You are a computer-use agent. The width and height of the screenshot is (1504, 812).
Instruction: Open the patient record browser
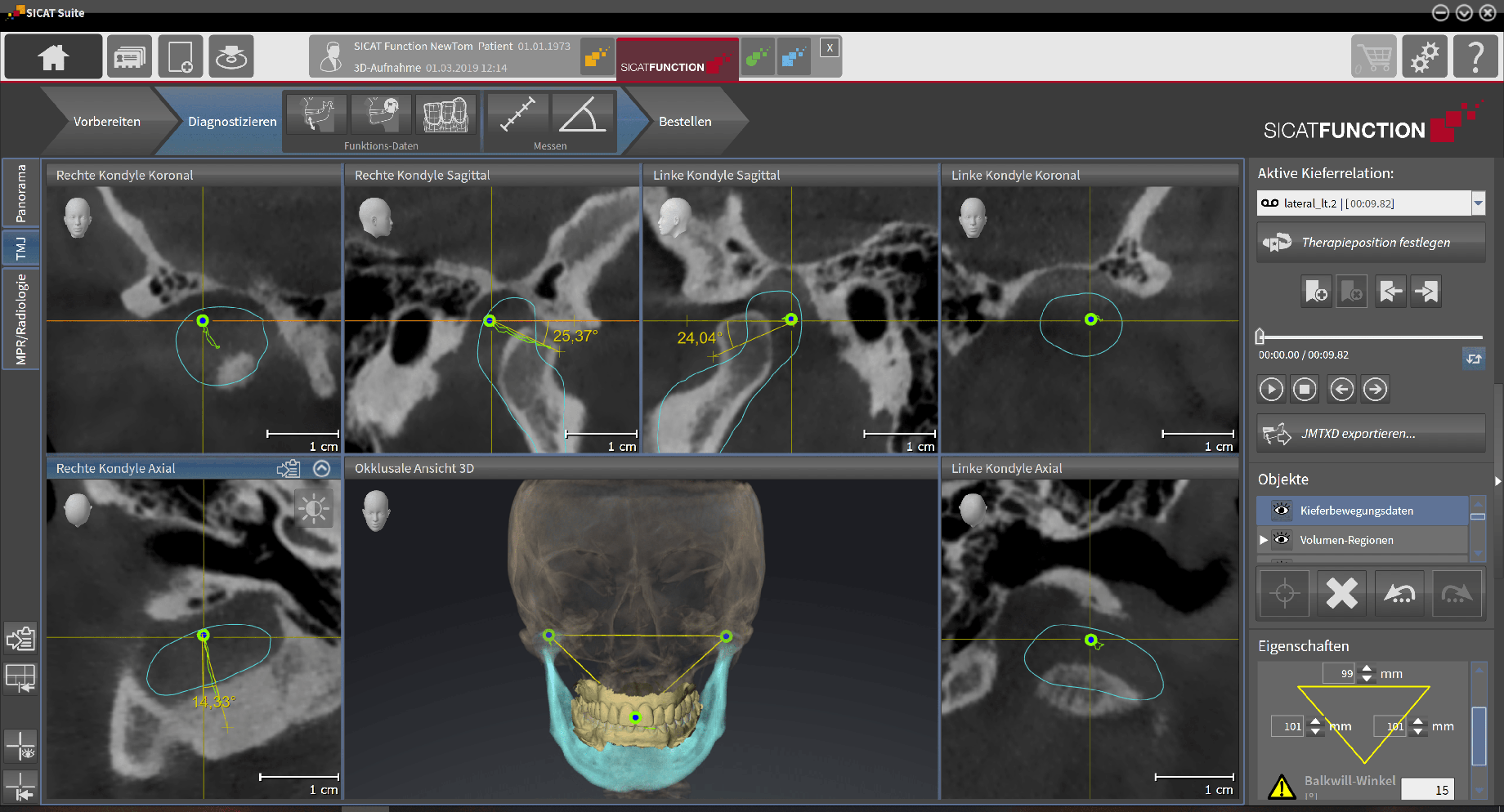pos(129,56)
